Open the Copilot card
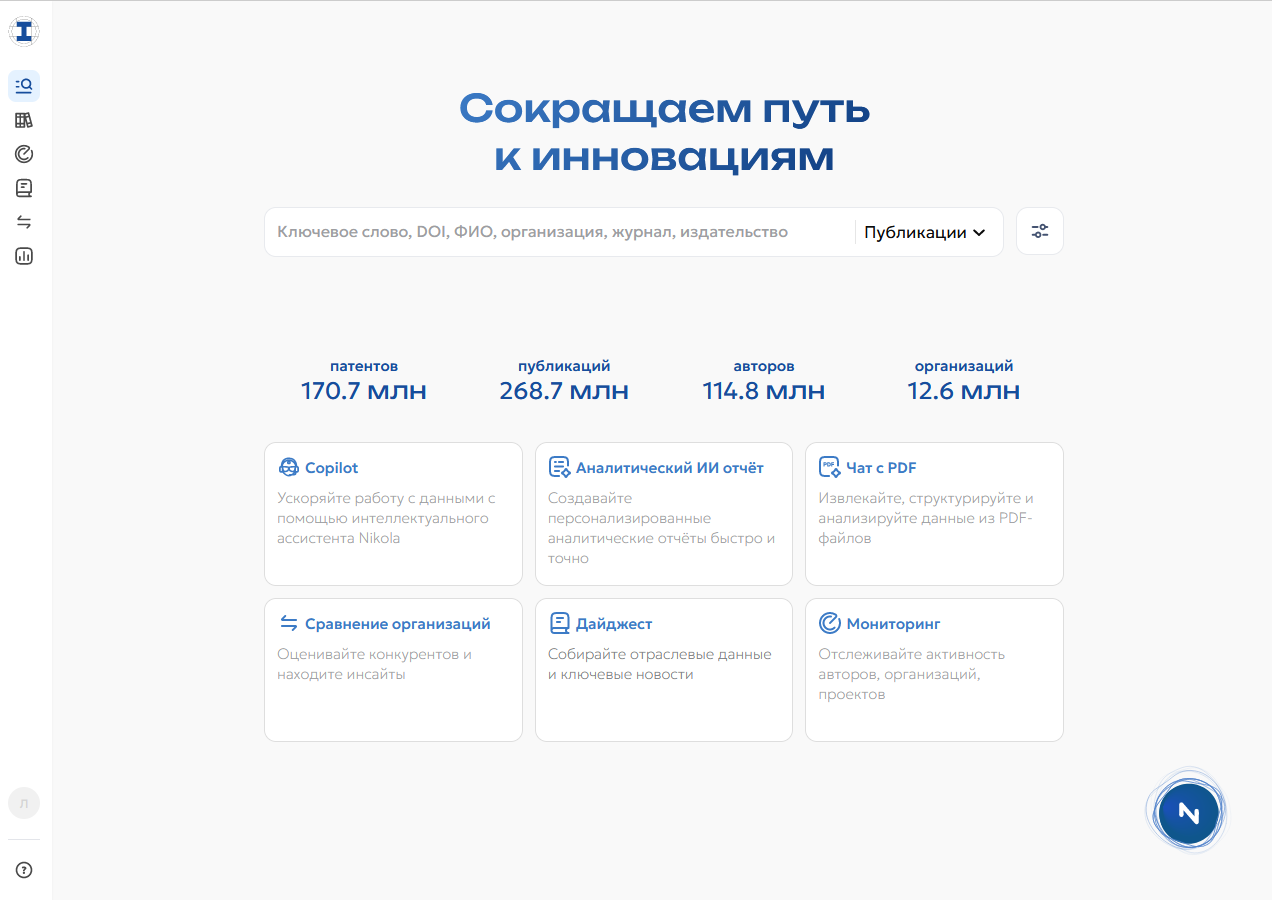 click(x=393, y=514)
